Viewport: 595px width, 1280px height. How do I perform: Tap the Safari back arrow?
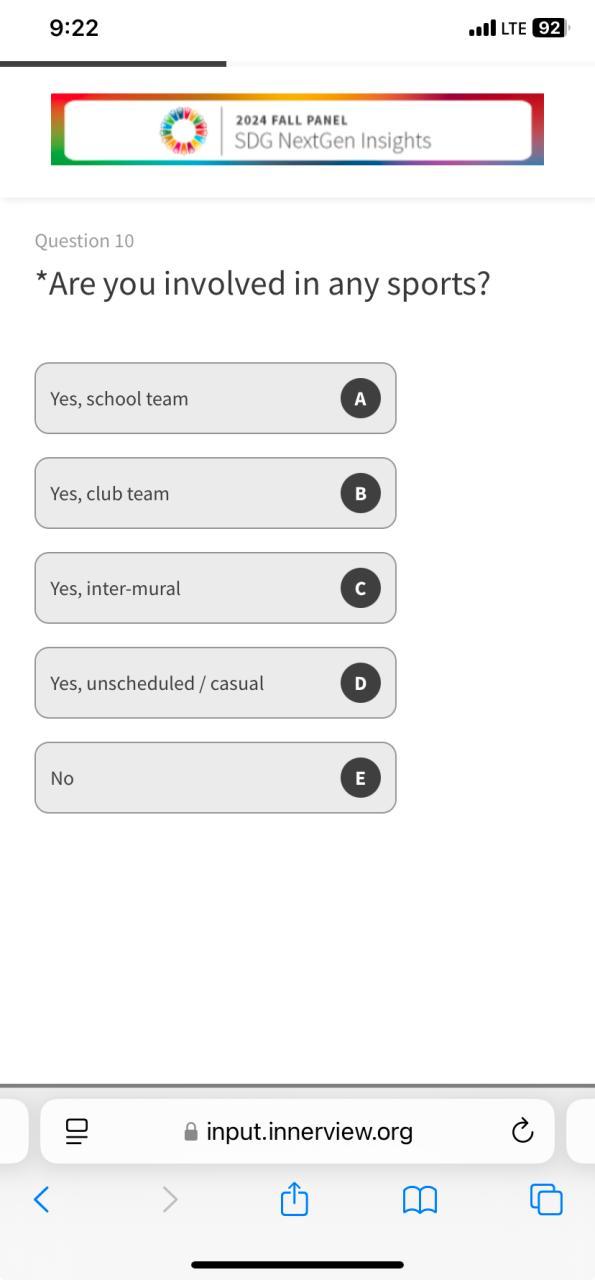42,1199
